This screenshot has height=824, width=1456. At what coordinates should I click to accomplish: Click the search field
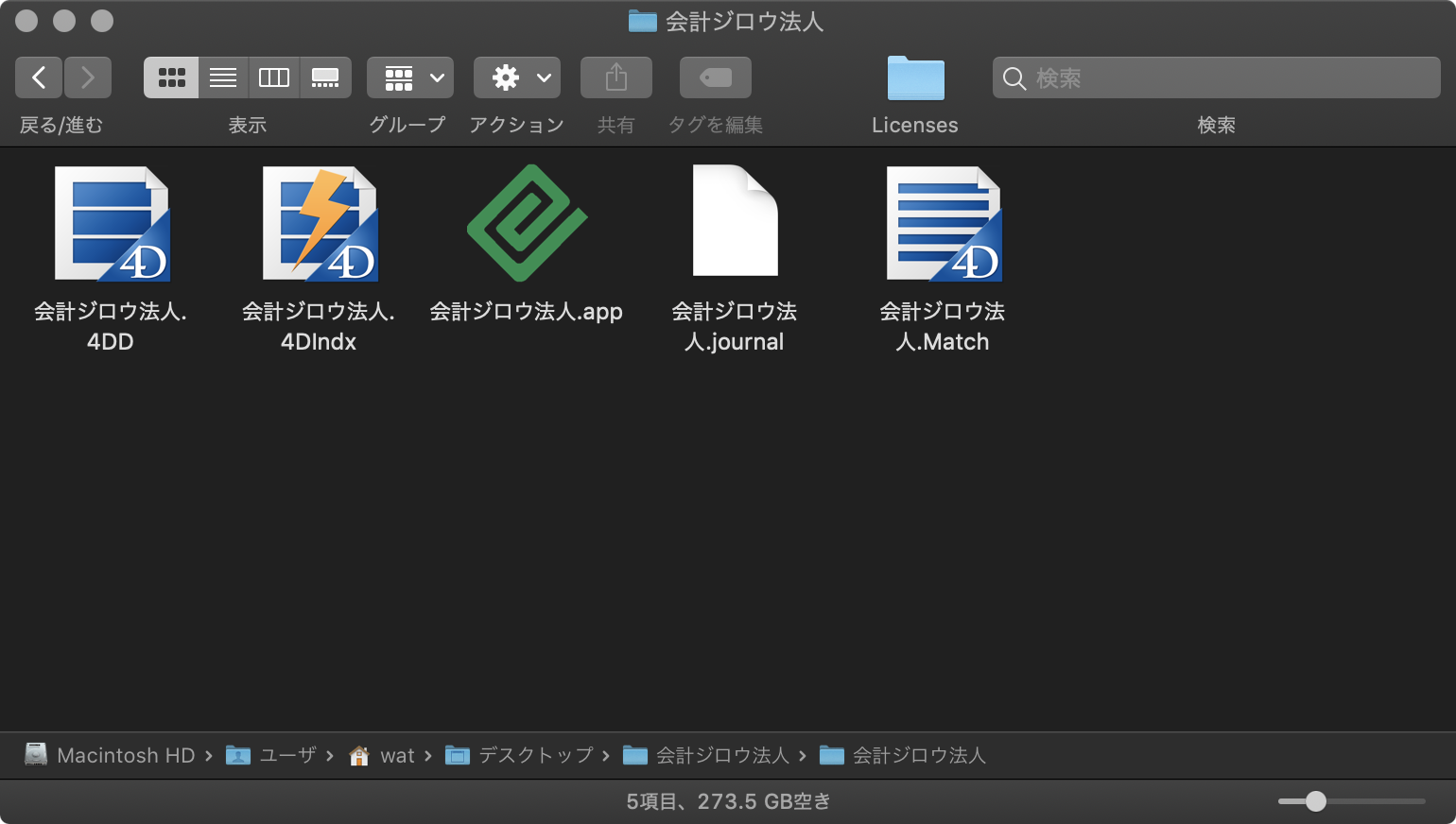click(x=1217, y=77)
